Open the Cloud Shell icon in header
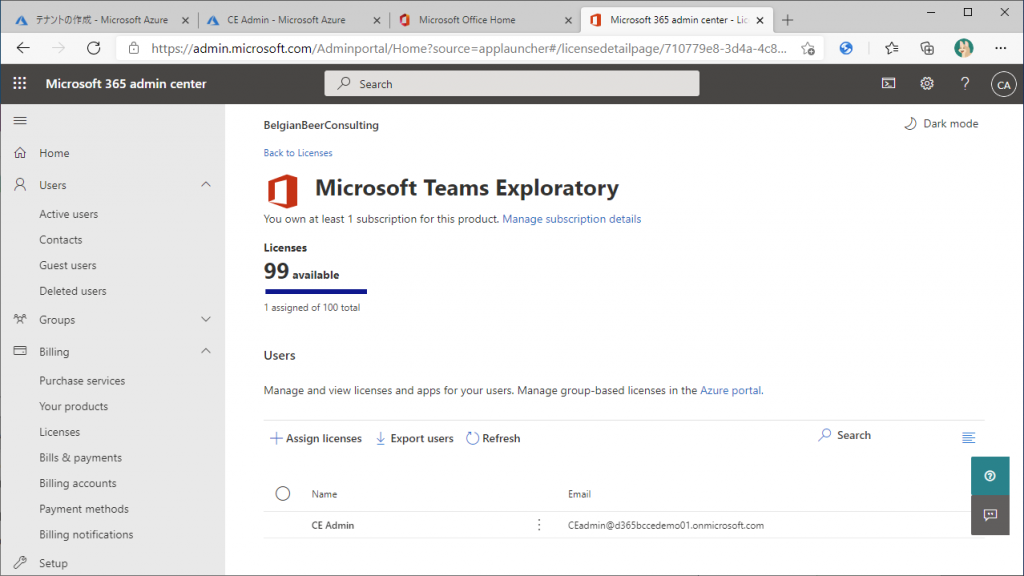This screenshot has width=1024, height=576. tap(889, 84)
